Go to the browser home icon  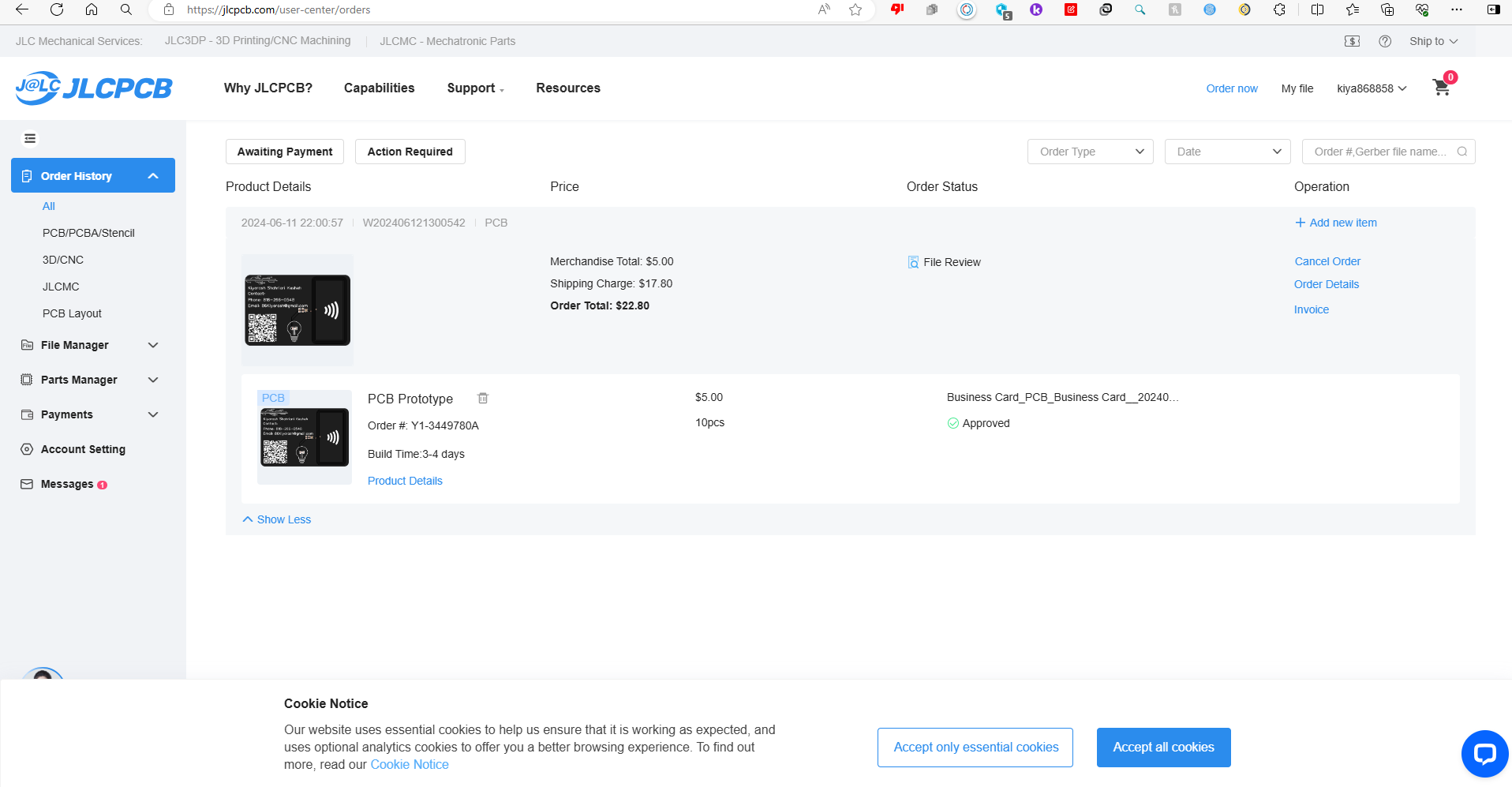[92, 9]
